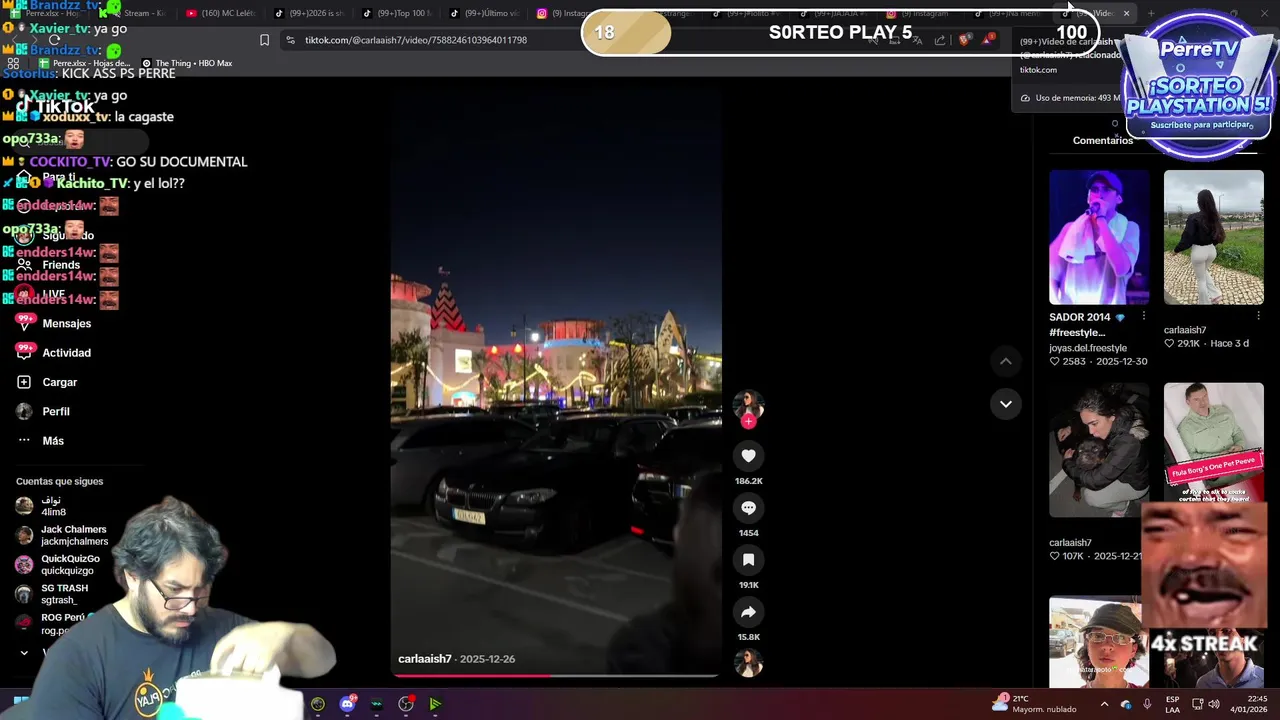
Task: Follow carlaaish7 with the red plus badge
Action: click(x=748, y=421)
